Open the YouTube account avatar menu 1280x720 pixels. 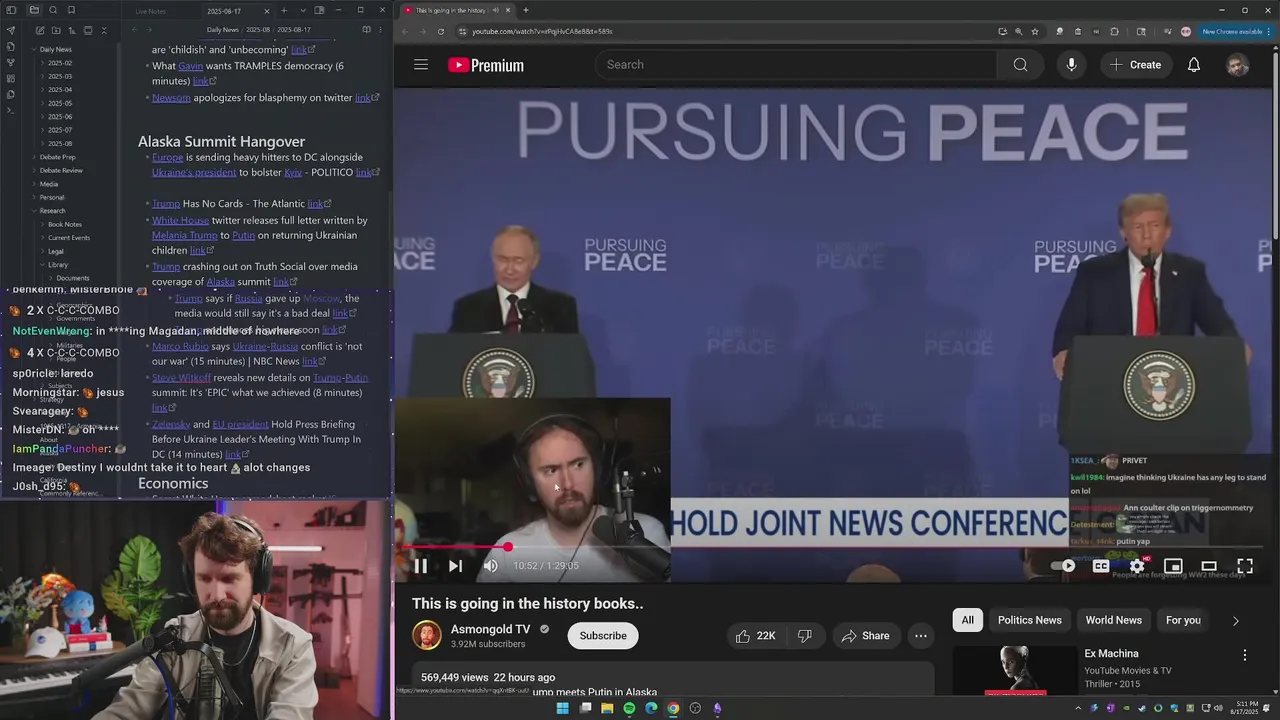(x=1238, y=65)
